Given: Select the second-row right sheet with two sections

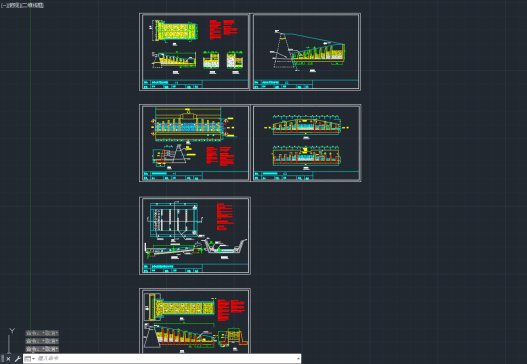Looking at the screenshot, I should [306, 143].
